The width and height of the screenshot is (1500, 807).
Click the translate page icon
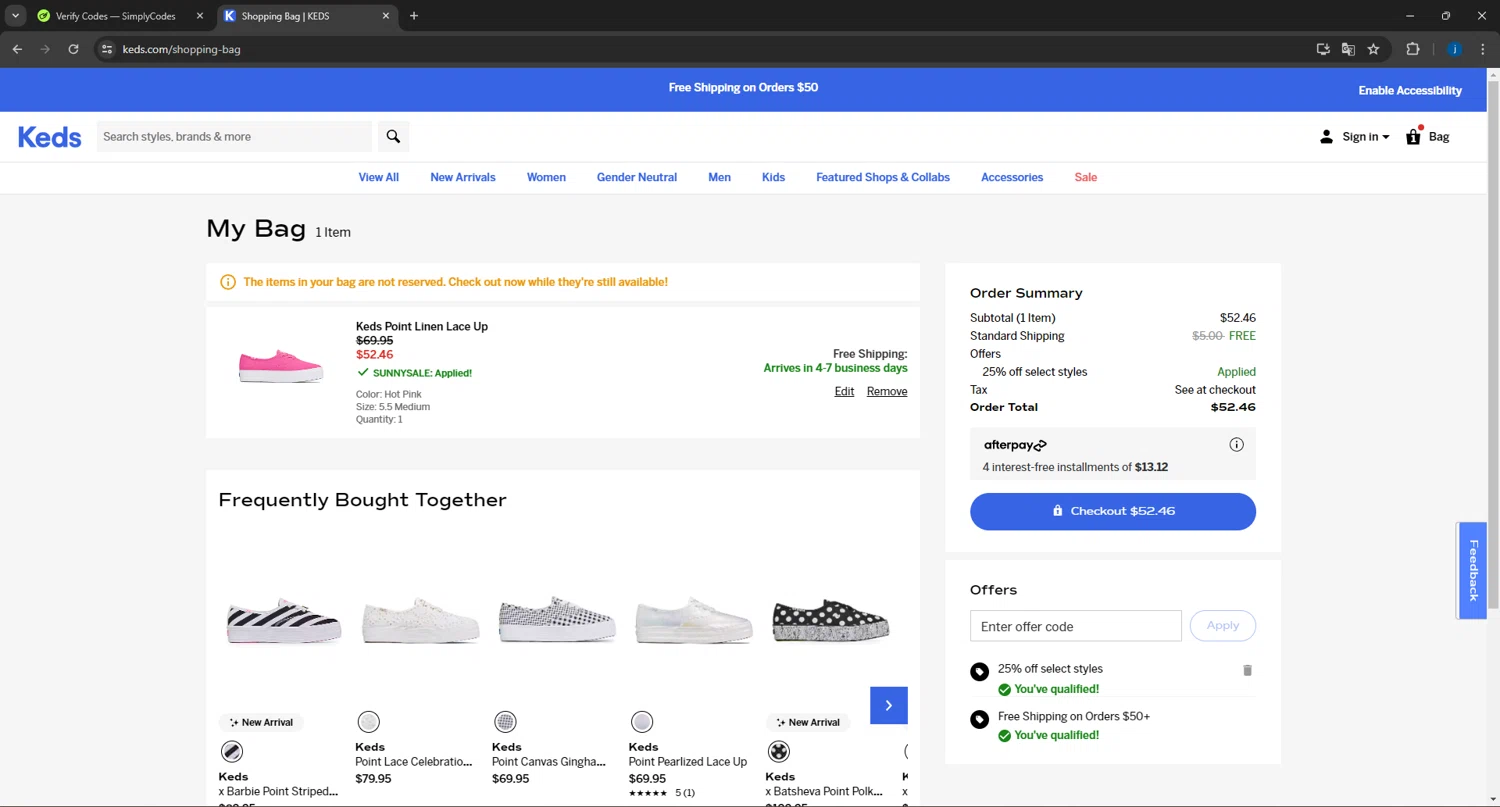point(1348,49)
